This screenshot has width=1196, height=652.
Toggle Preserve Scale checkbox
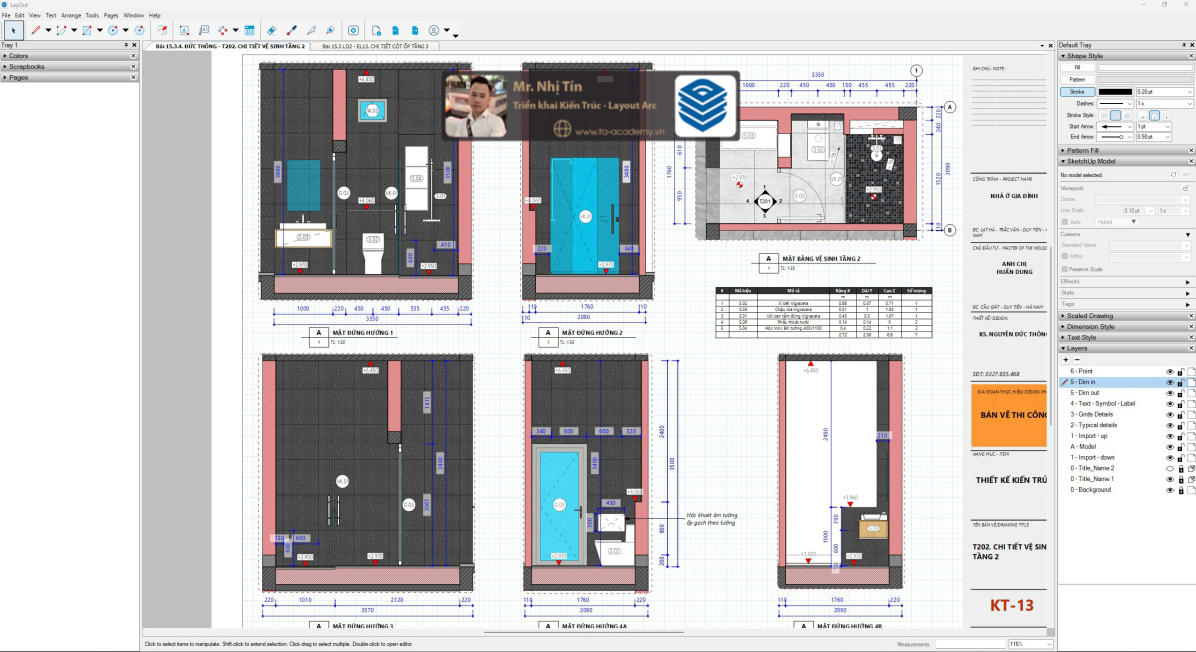point(1065,269)
